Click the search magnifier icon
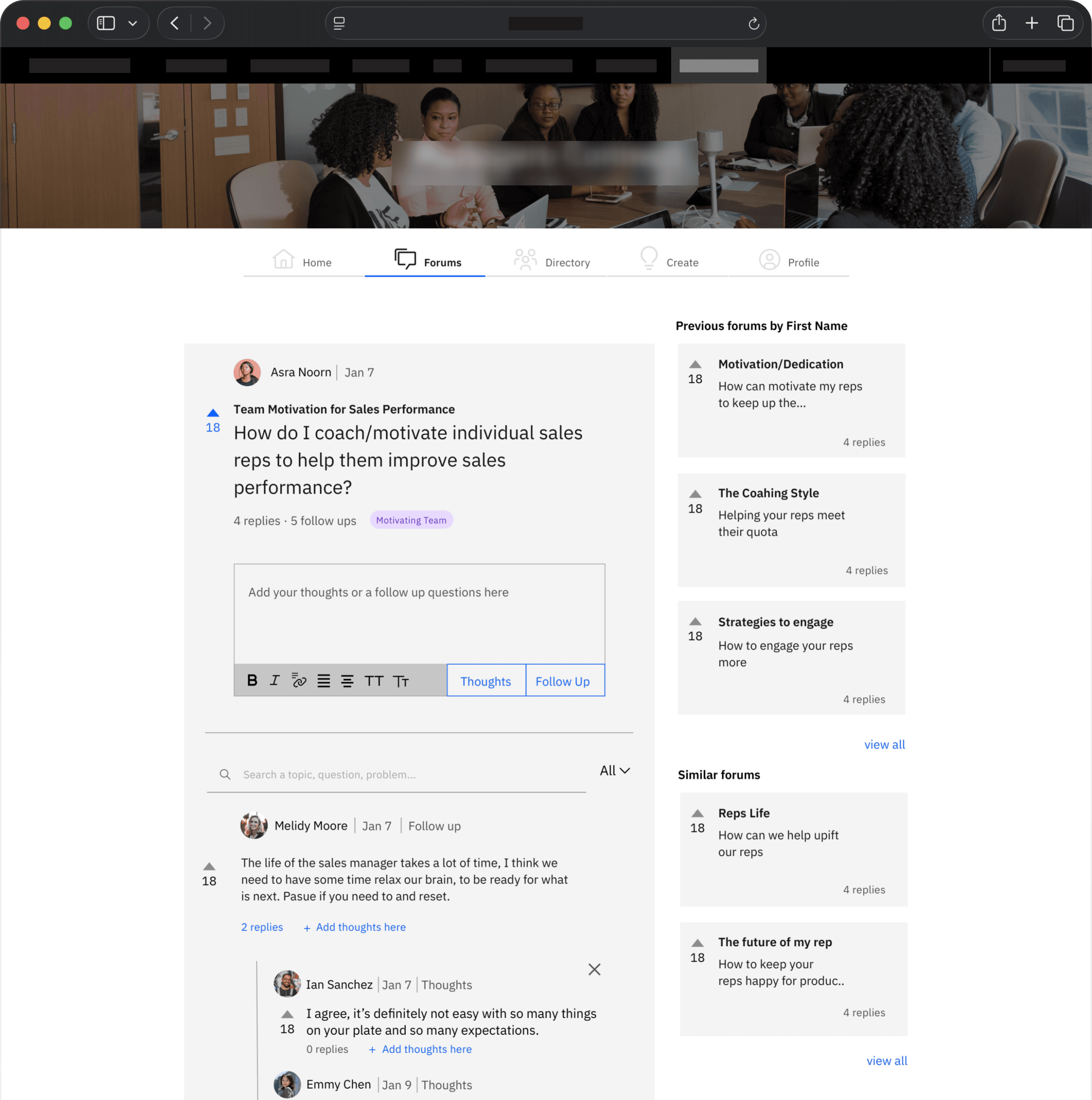This screenshot has width=1092, height=1100. (x=225, y=774)
